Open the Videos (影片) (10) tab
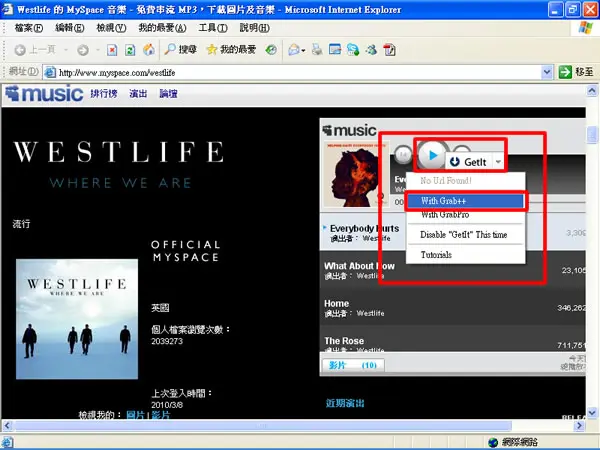 click(x=353, y=365)
